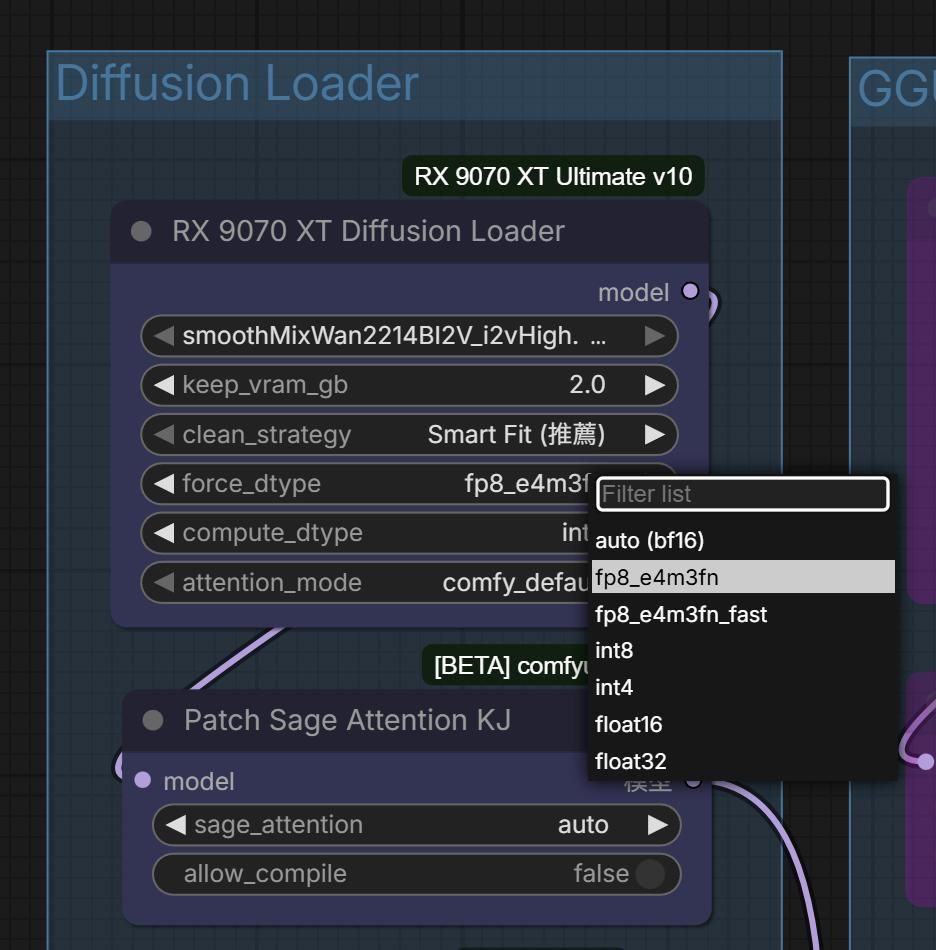Choose float32 from dropdown list

742,761
